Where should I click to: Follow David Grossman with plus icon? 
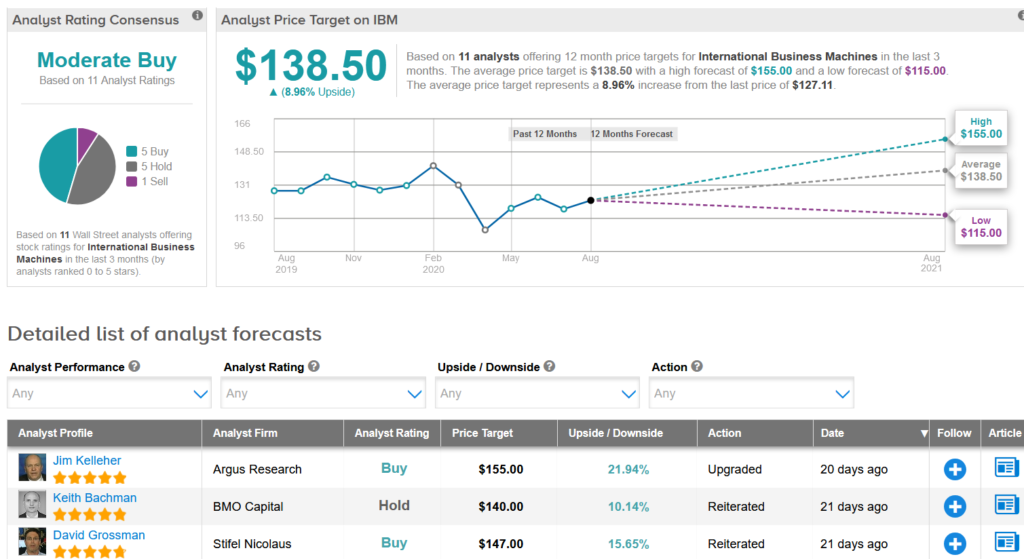(955, 543)
